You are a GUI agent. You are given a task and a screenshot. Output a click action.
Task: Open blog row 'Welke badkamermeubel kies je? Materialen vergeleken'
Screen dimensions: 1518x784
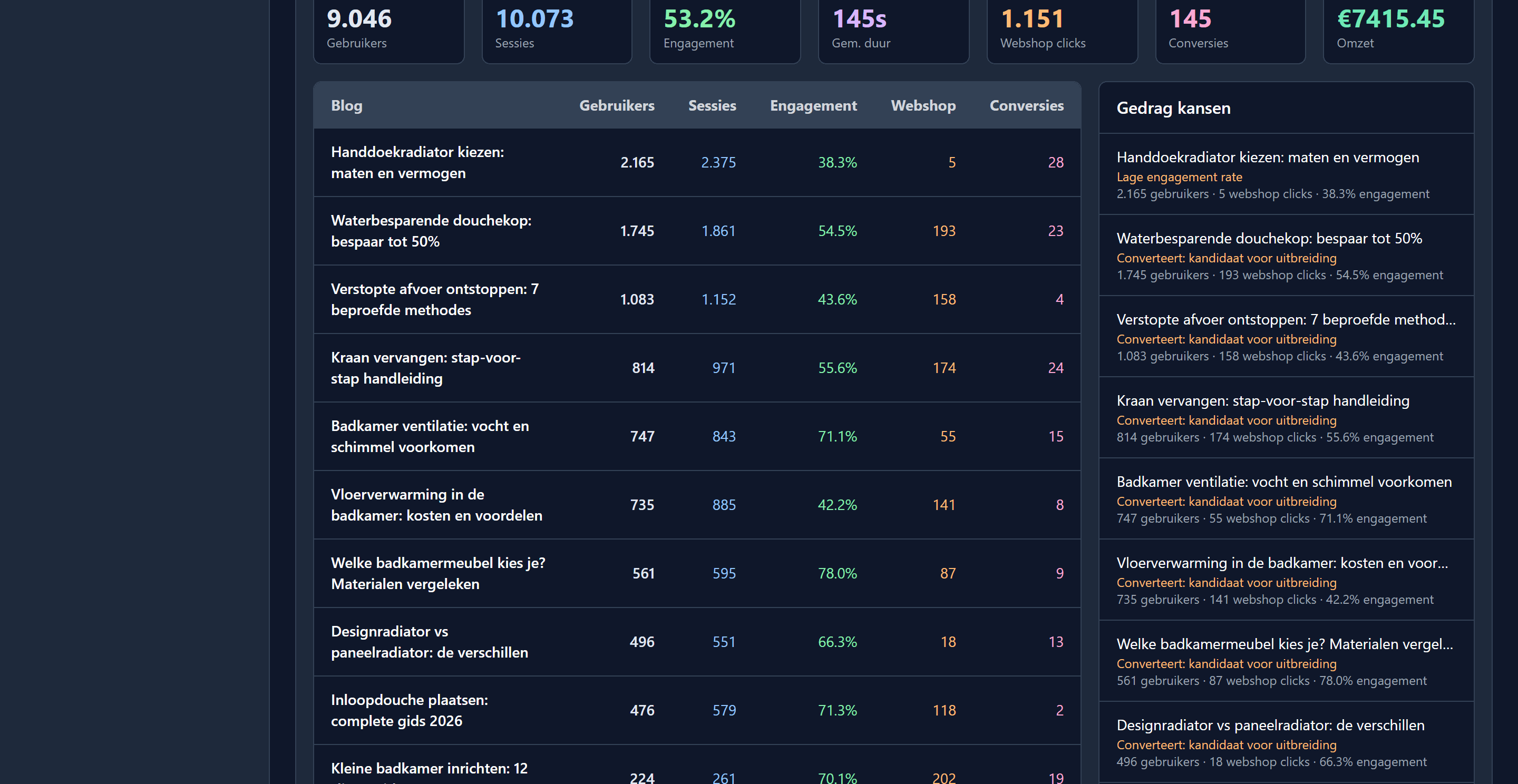(697, 573)
